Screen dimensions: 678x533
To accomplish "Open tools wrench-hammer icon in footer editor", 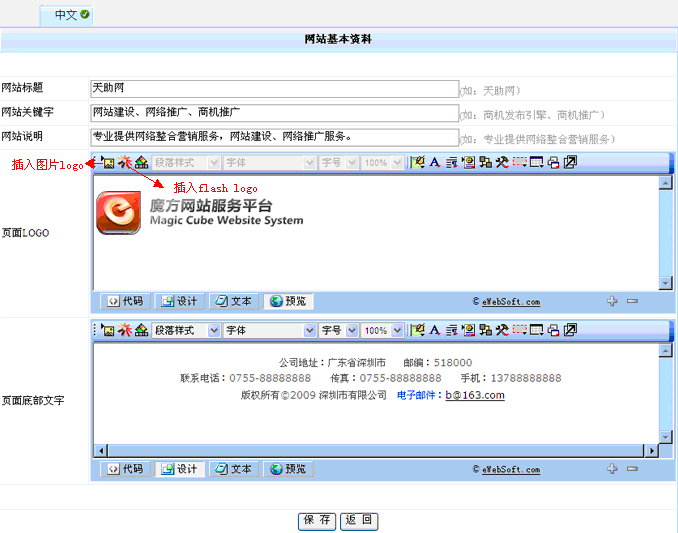I will click(x=502, y=330).
